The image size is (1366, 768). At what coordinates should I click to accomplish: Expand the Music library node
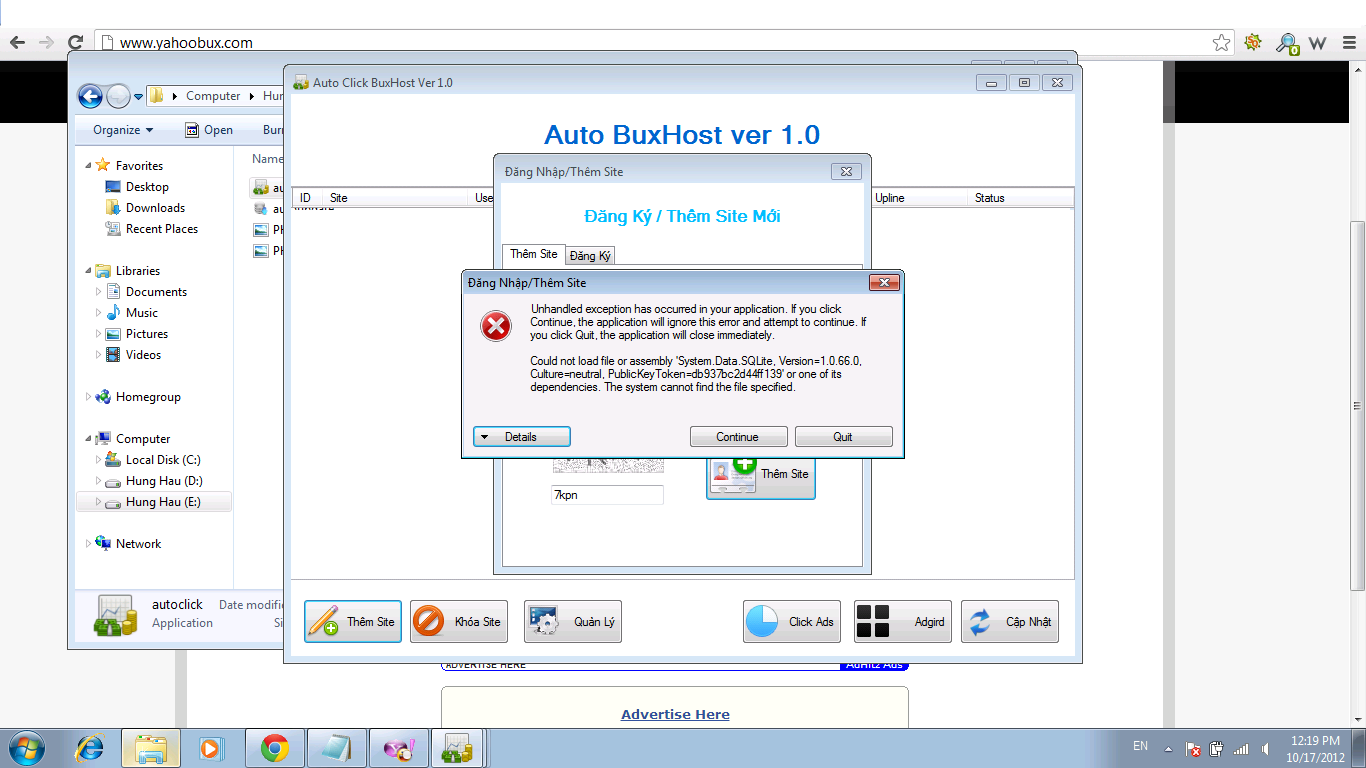click(x=98, y=313)
